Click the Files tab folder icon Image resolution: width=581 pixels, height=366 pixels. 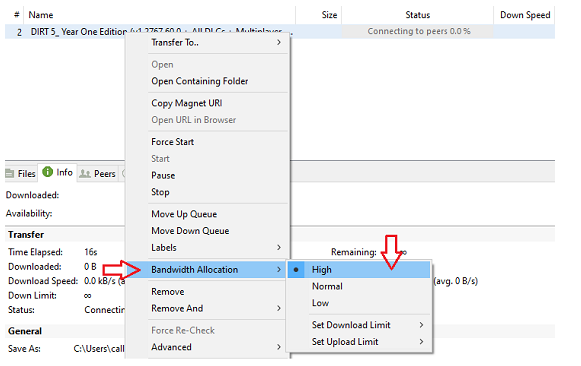10,173
